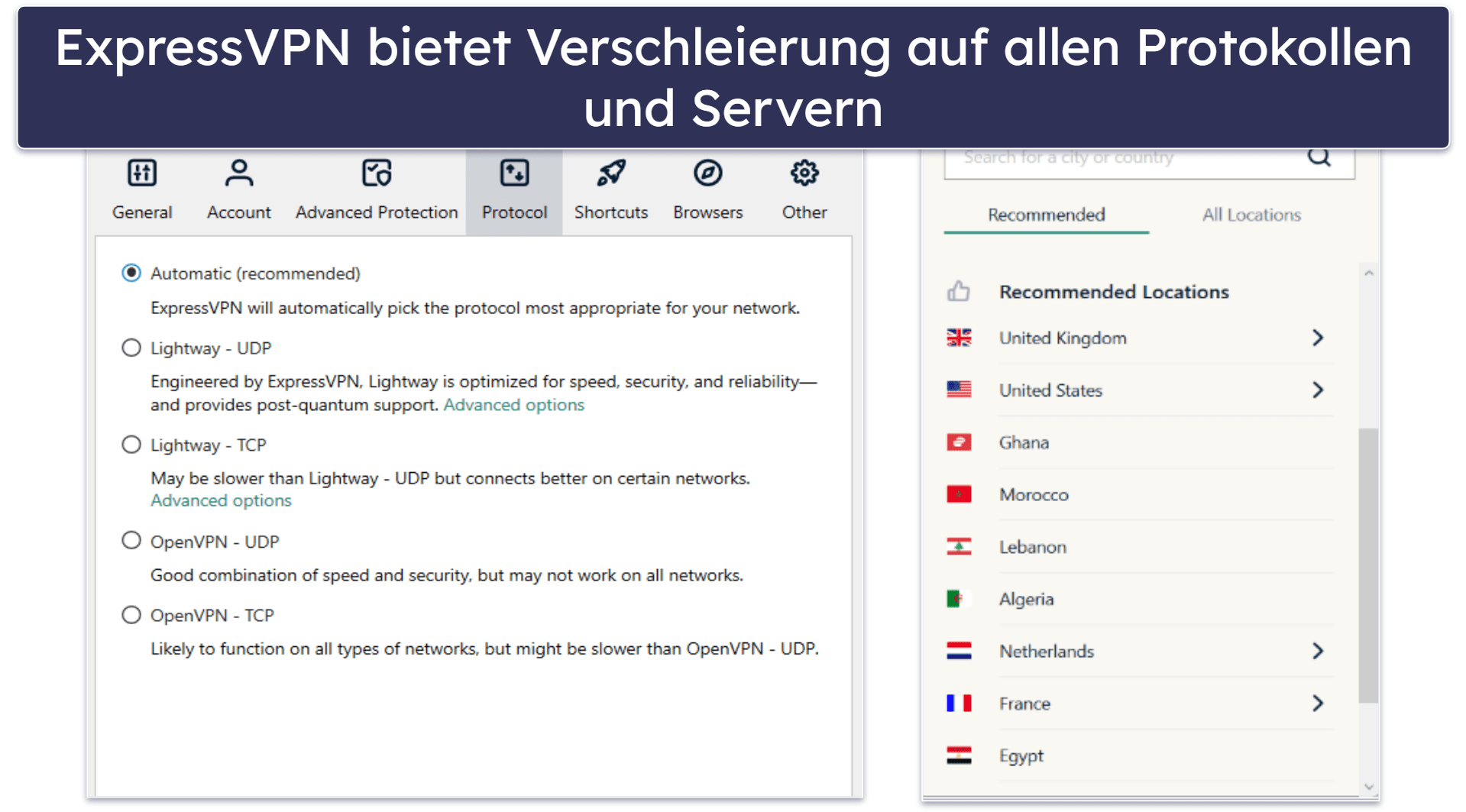Viewport: 1466px width, 812px height.
Task: Open the Other tab label
Action: click(x=804, y=212)
